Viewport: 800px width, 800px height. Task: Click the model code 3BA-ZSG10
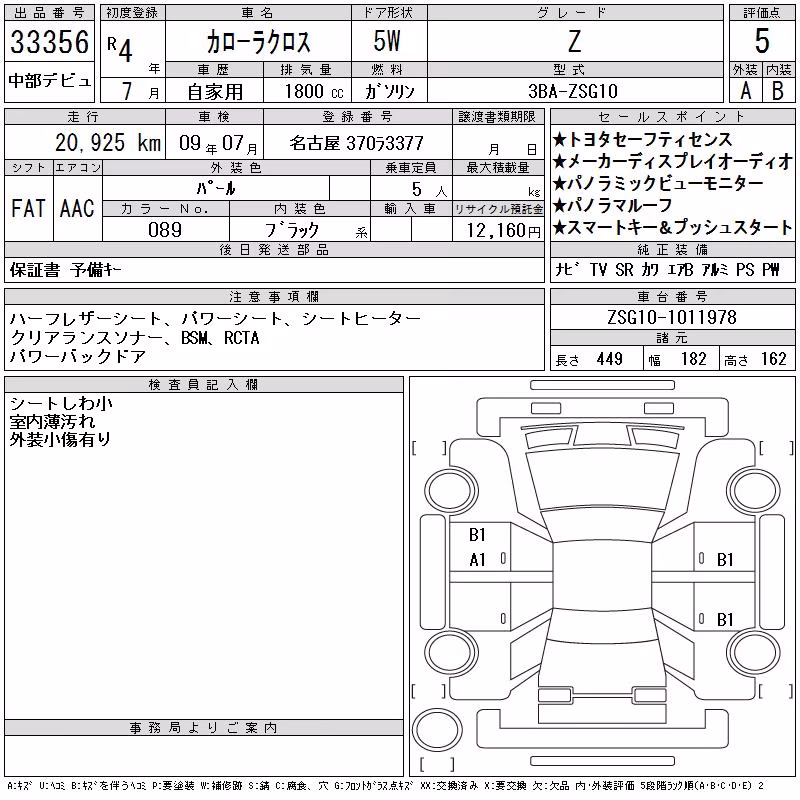(573, 91)
